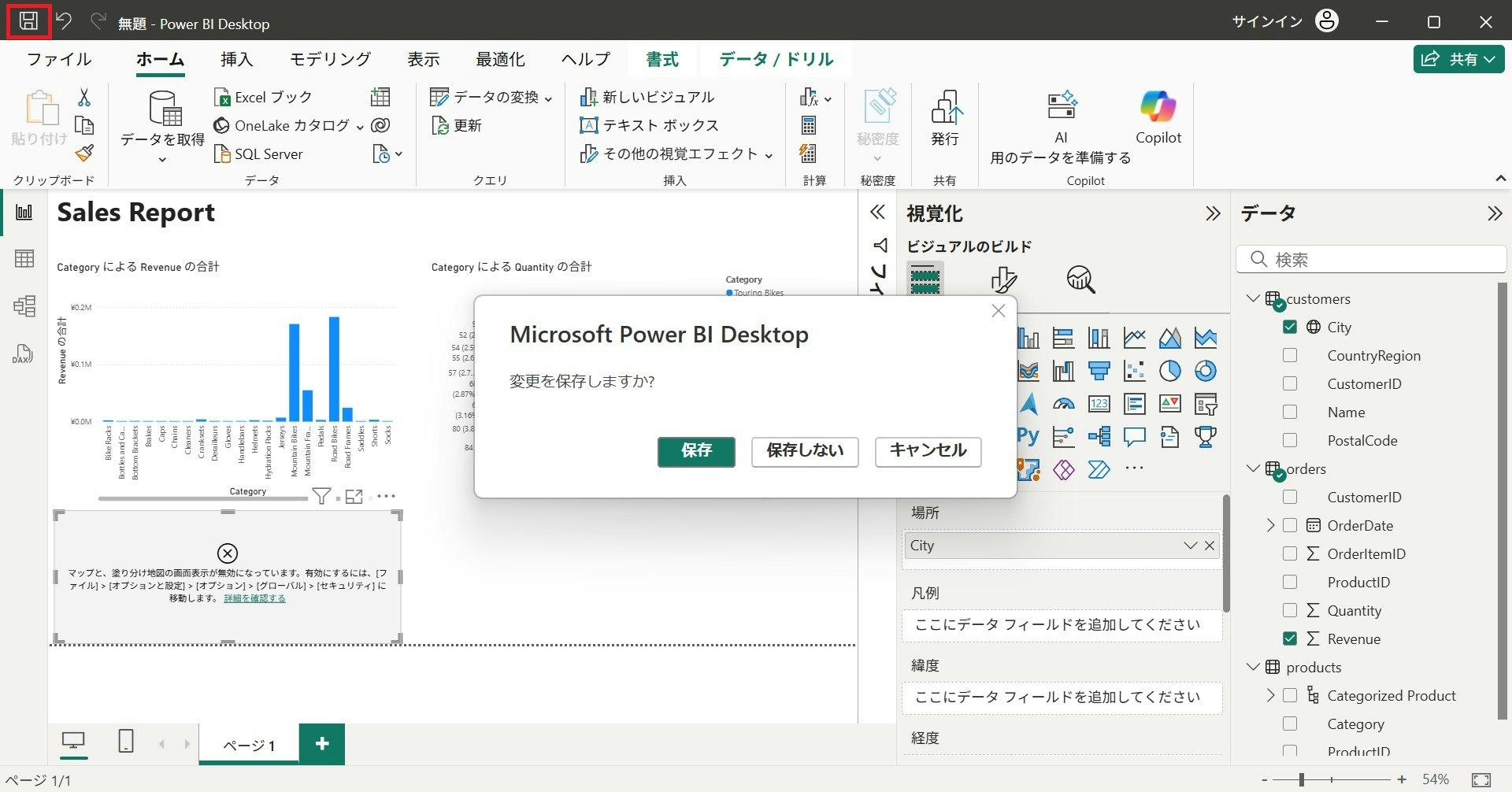Open the model view sidebar icon
The width and height of the screenshot is (1512, 792).
tap(24, 306)
